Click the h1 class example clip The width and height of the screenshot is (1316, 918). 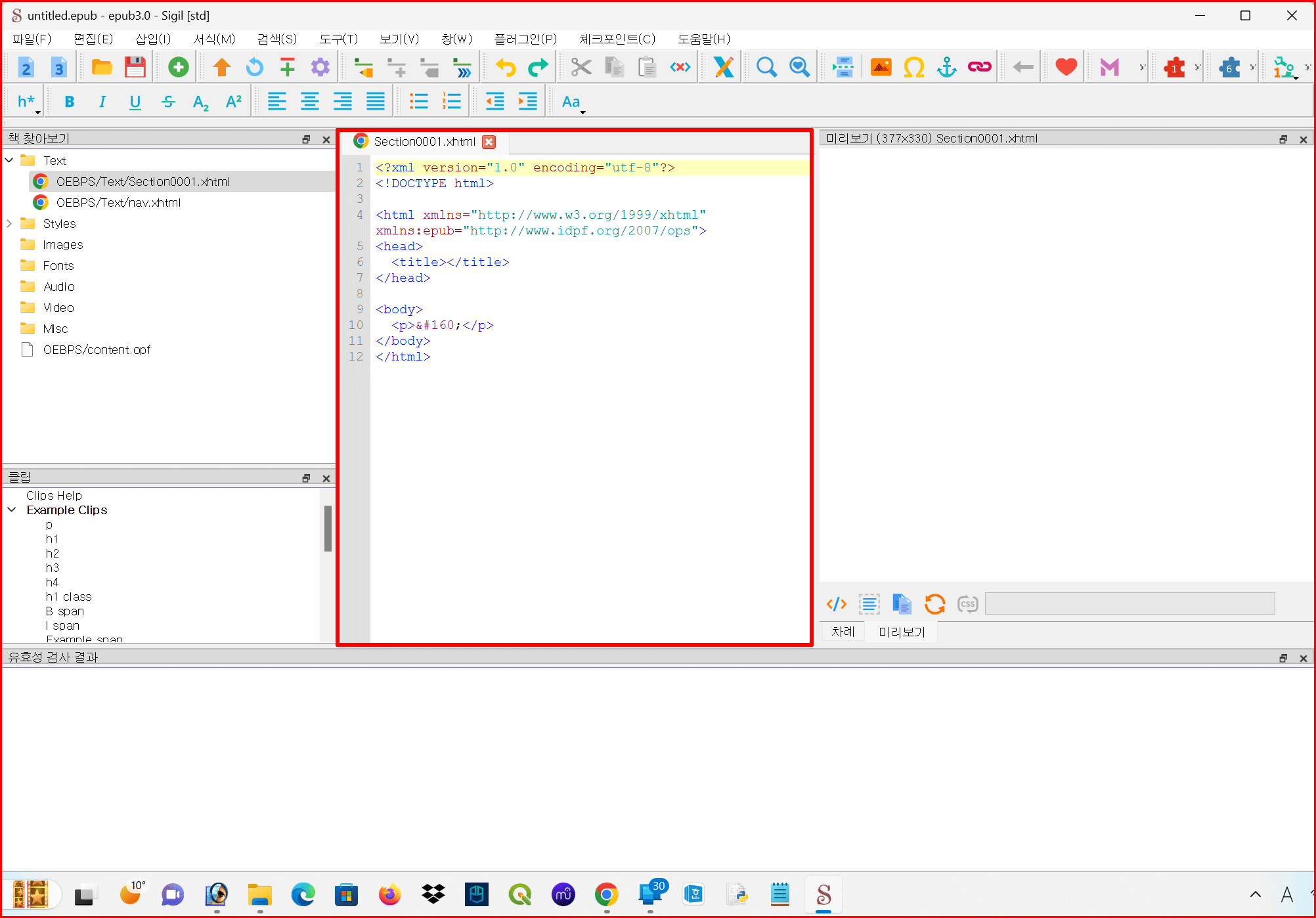pos(68,596)
